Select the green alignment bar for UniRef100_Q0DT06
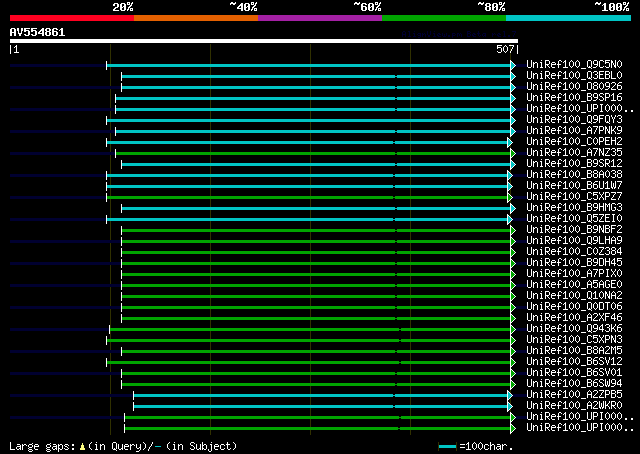 pos(316,307)
